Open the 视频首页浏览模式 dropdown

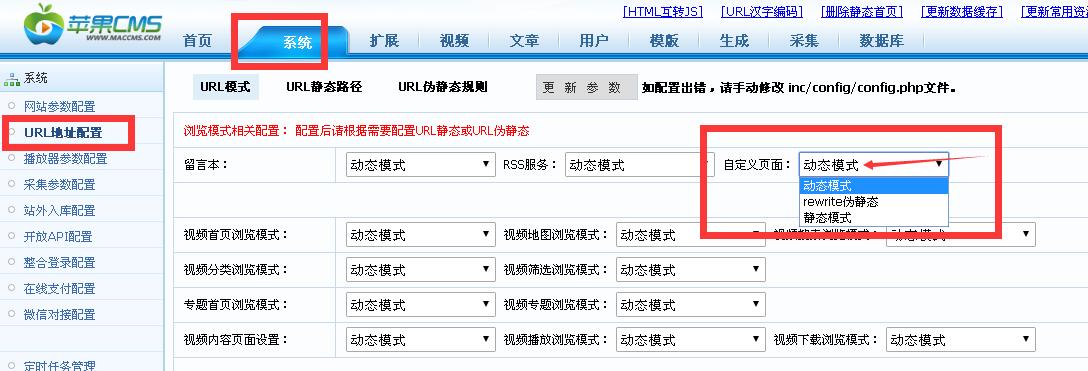click(x=420, y=235)
